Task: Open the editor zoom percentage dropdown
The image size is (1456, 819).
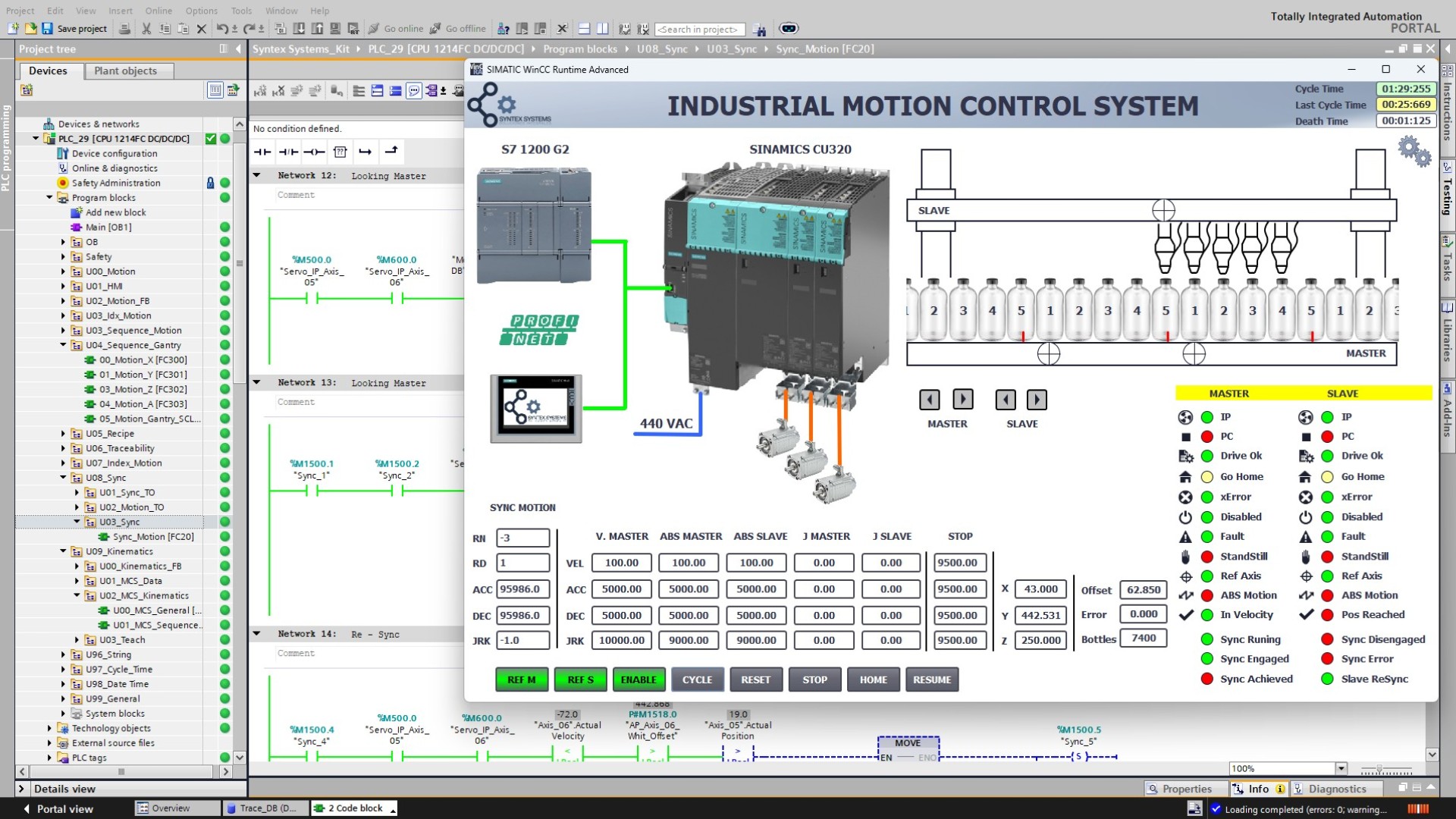Action: pyautogui.click(x=1341, y=769)
